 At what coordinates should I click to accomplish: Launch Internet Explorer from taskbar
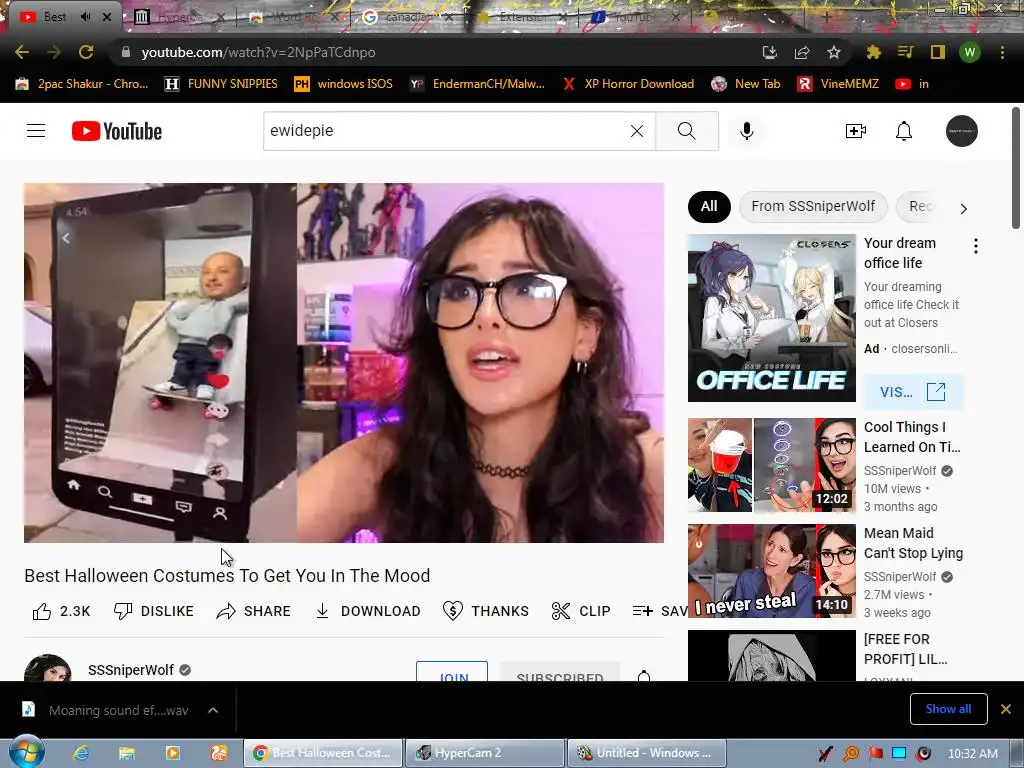pos(81,753)
